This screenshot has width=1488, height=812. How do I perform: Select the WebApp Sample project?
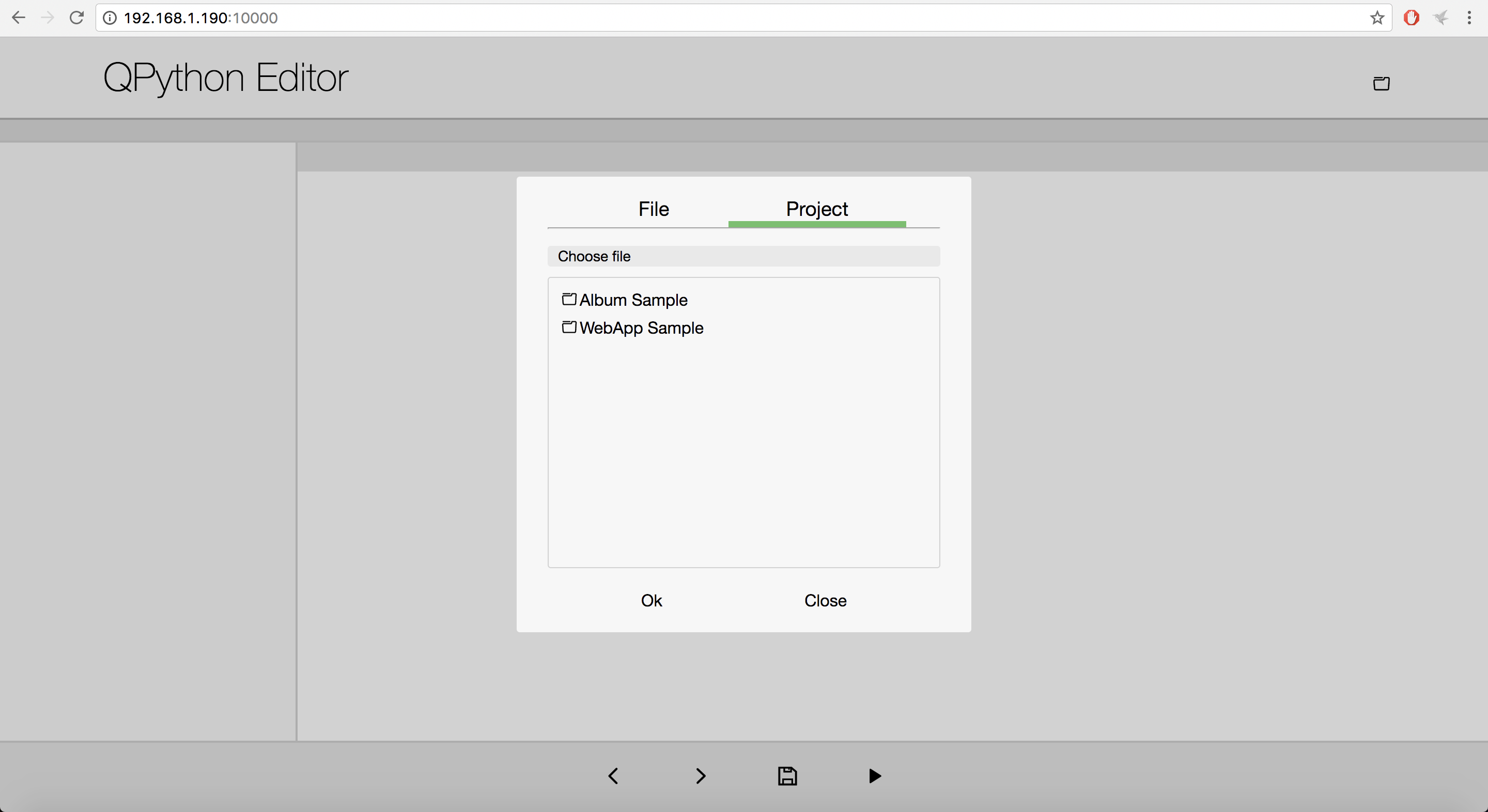tap(642, 327)
